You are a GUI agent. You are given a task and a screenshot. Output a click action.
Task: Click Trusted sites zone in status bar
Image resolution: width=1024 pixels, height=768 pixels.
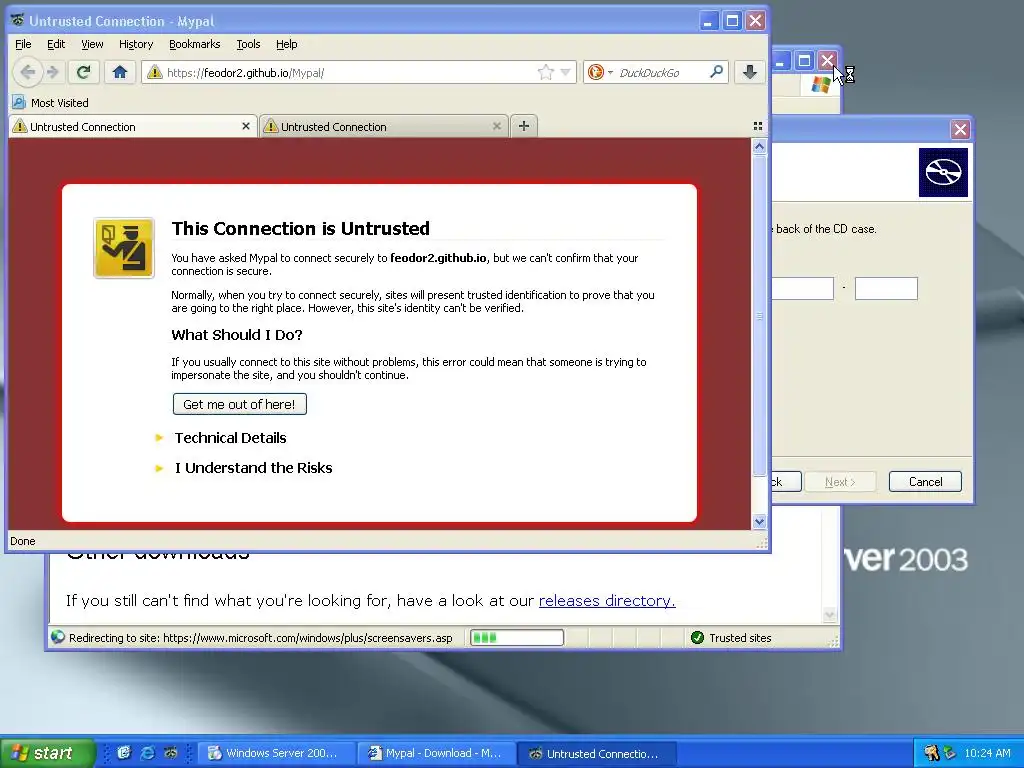(731, 637)
